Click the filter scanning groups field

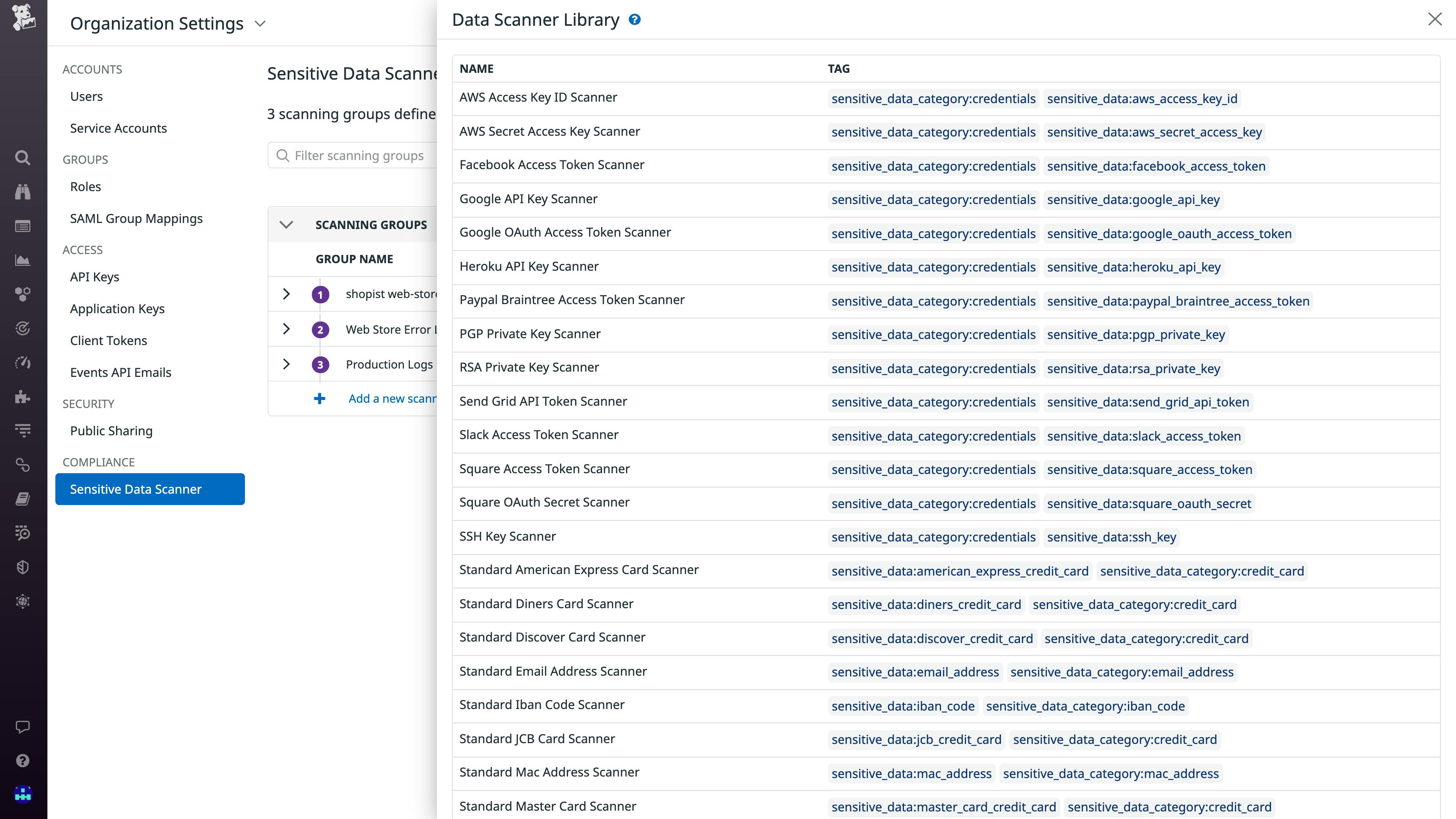356,155
